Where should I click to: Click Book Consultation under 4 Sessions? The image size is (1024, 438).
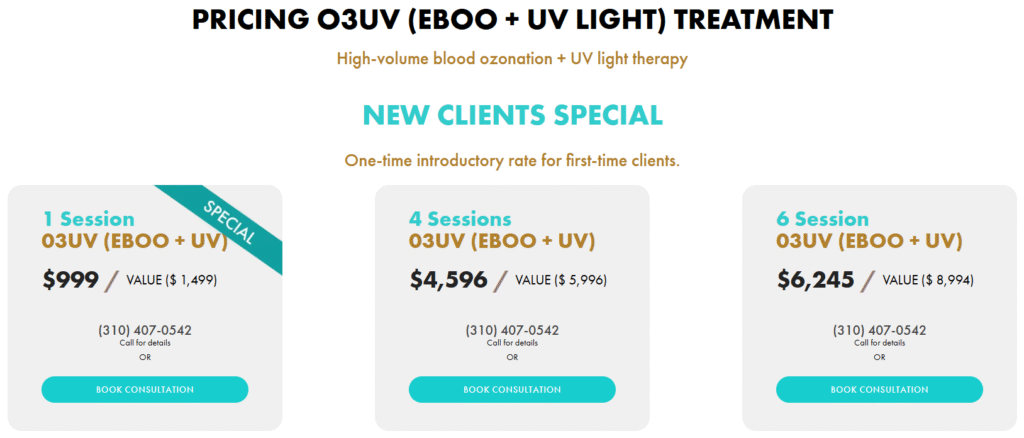tap(512, 390)
